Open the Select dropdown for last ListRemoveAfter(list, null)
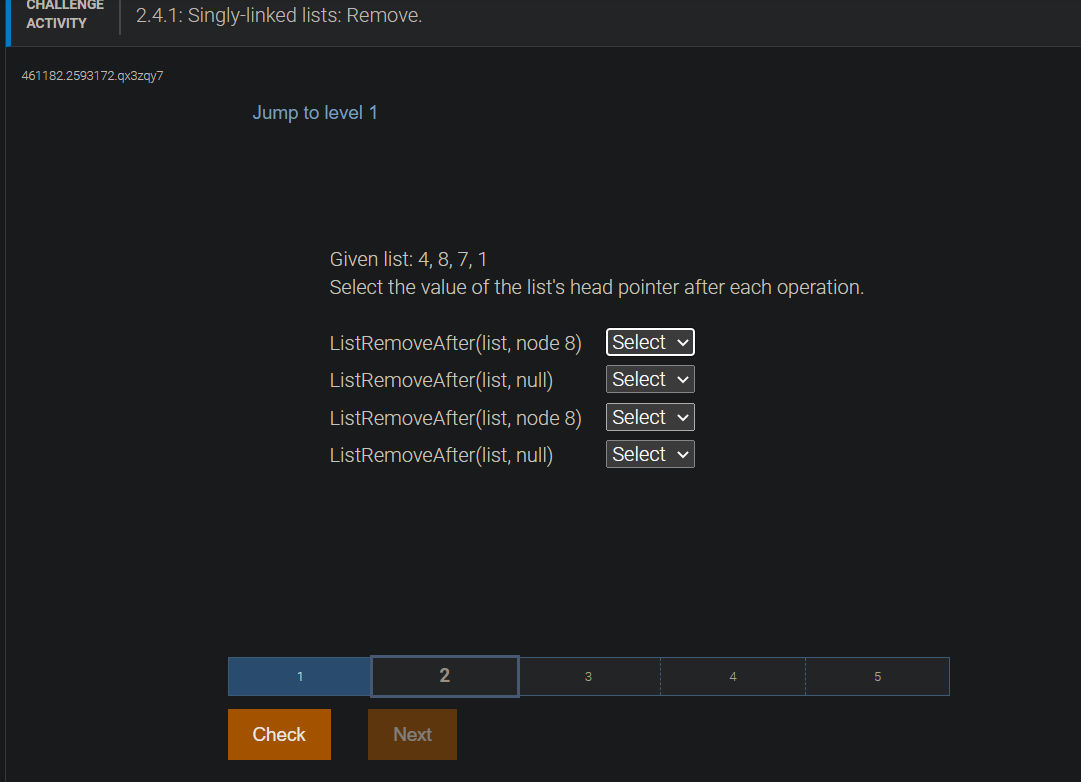 (x=649, y=454)
